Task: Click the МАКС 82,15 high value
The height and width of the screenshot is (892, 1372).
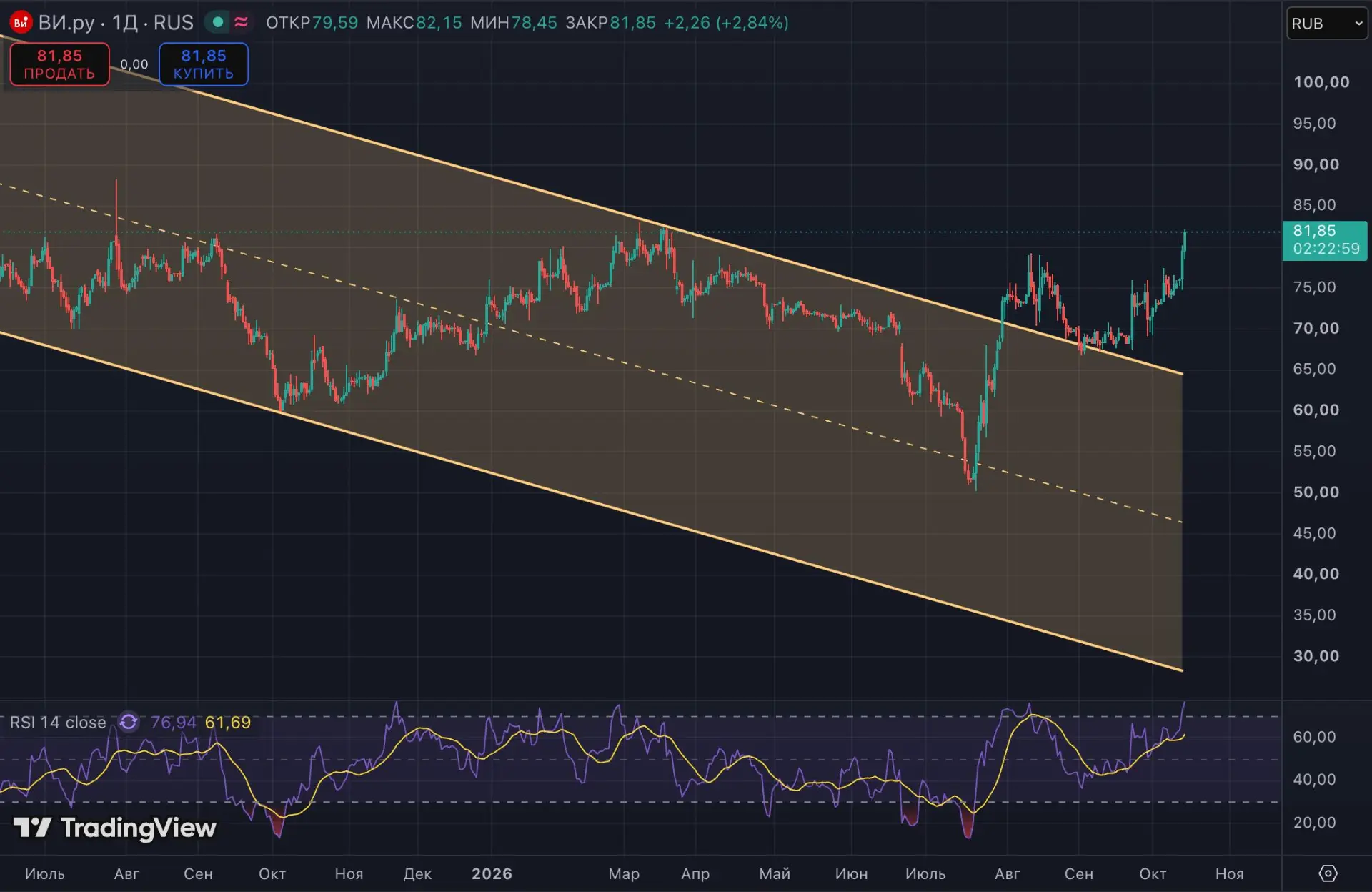Action: (414, 22)
